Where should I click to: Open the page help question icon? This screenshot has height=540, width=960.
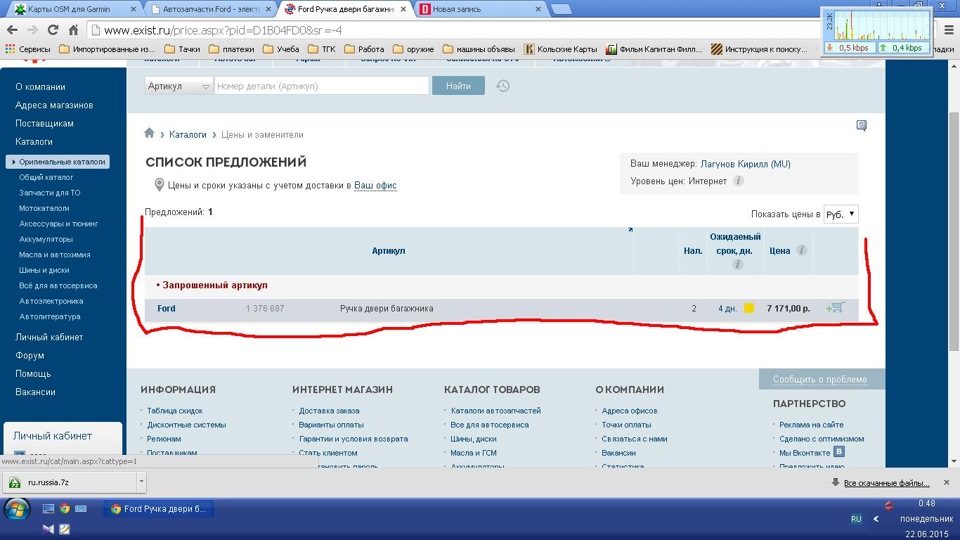[x=861, y=126]
